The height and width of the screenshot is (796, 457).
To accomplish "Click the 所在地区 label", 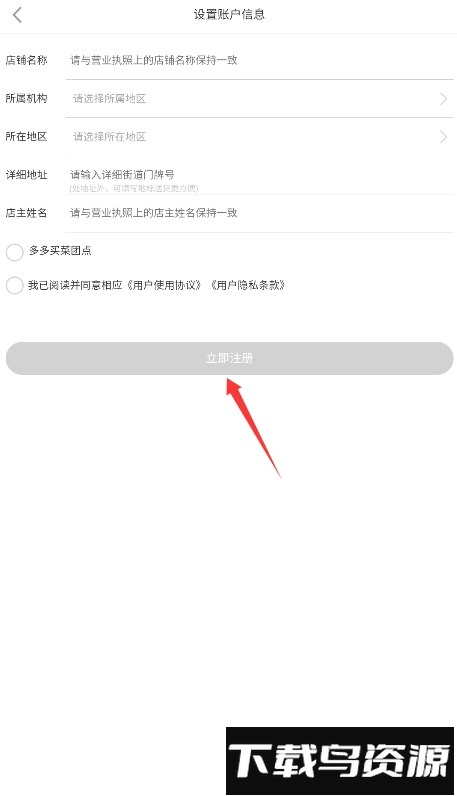I will point(26,137).
